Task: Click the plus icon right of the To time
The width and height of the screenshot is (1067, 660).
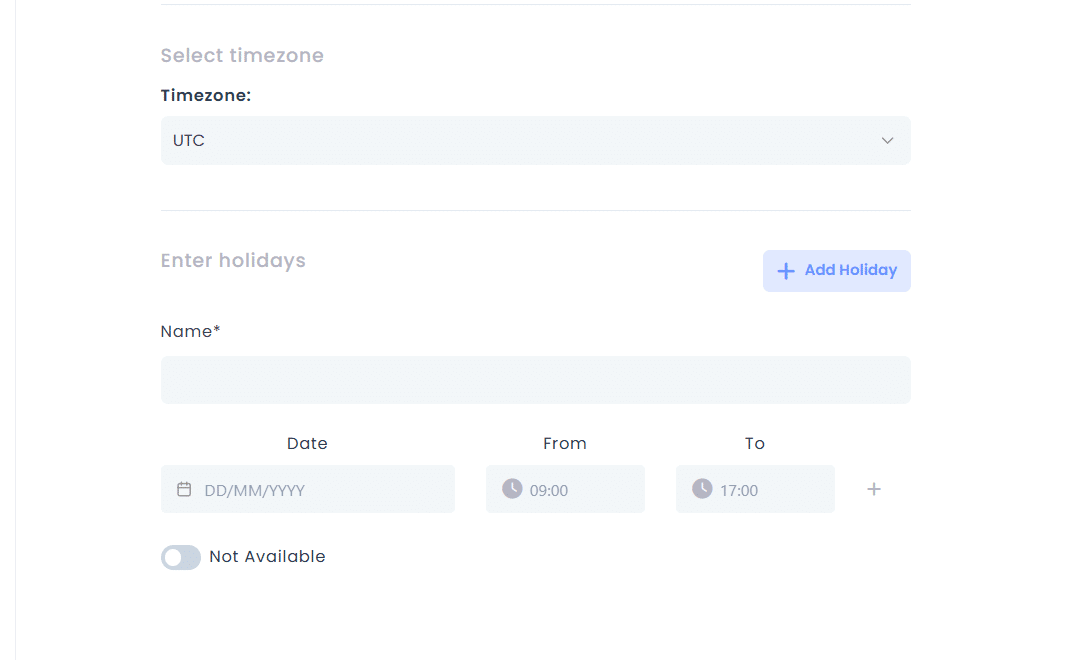Action: 874,489
